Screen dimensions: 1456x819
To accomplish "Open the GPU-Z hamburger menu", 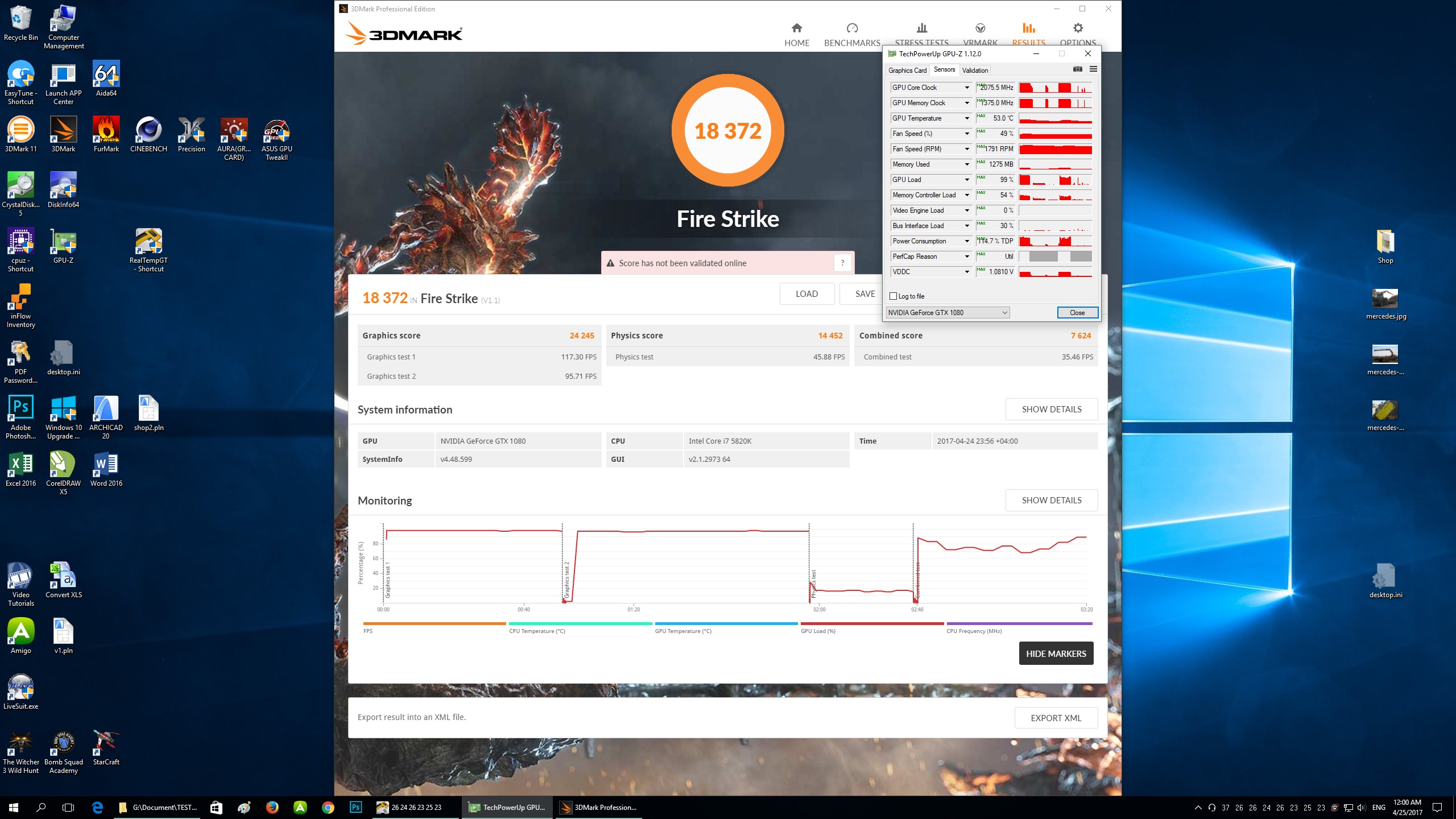I will coord(1093,69).
